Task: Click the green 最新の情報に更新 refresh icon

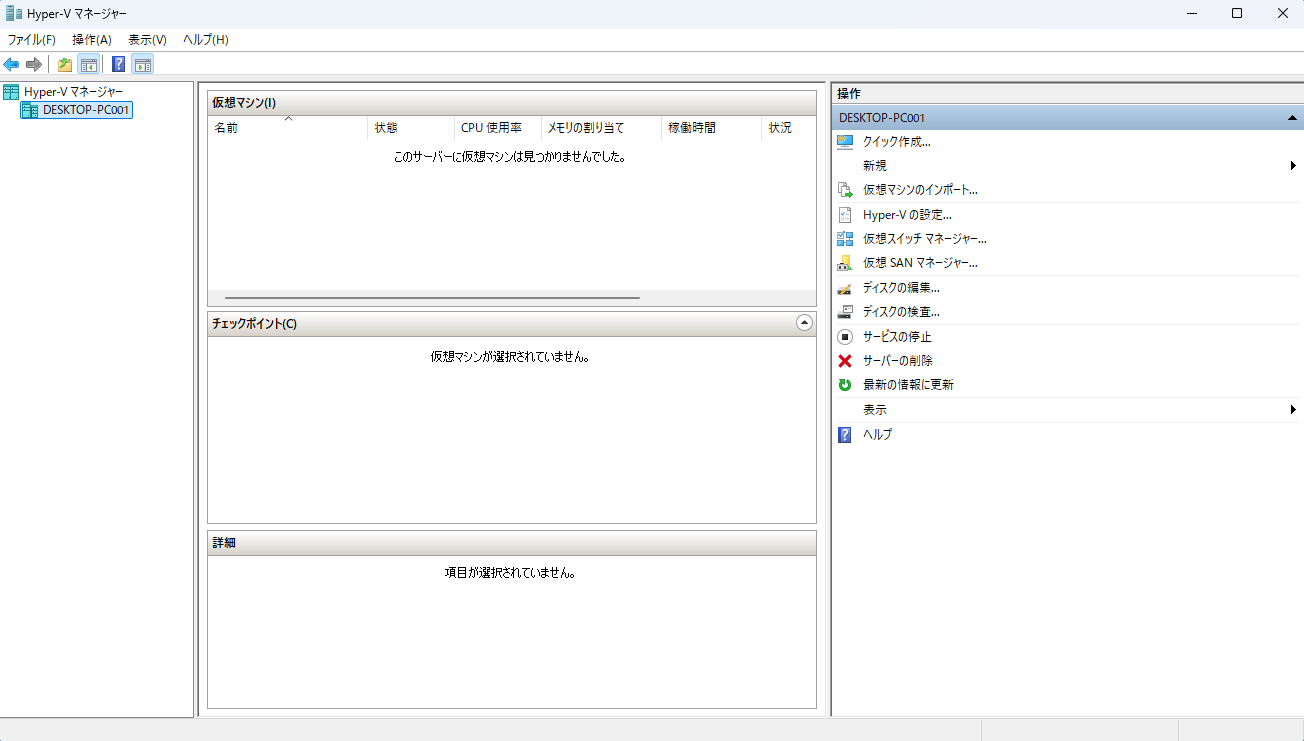Action: (845, 385)
